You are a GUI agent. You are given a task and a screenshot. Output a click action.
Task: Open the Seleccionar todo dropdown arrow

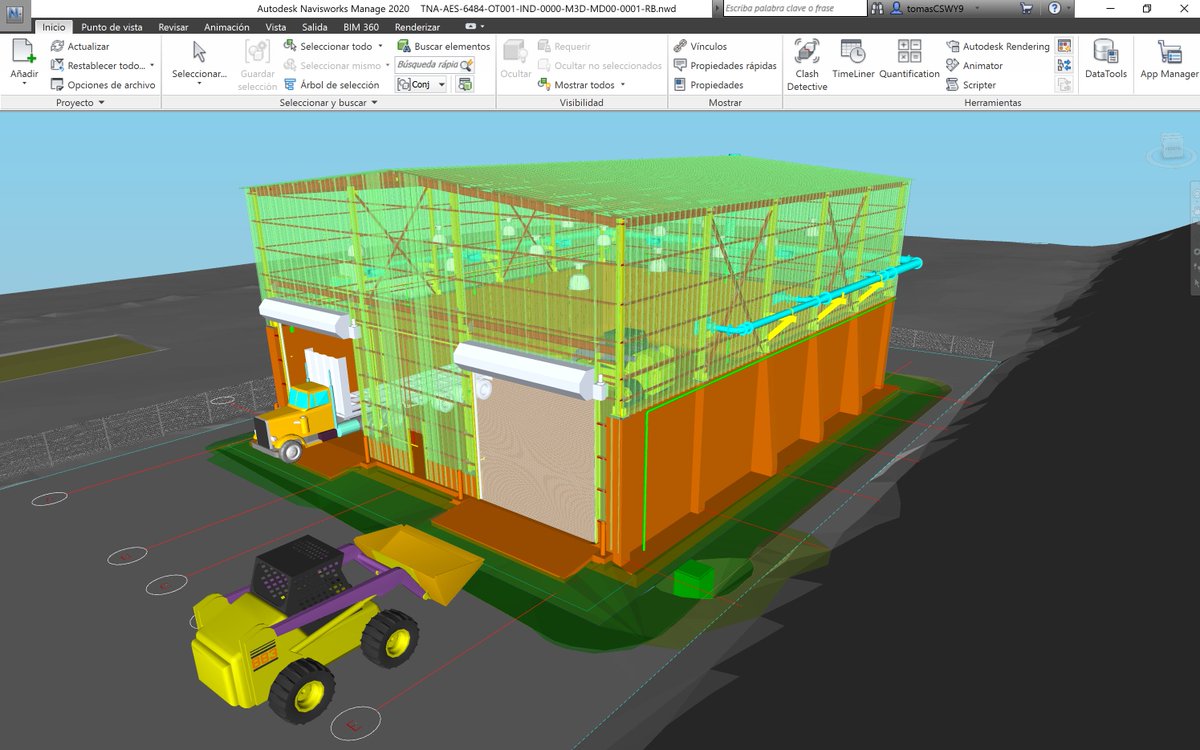[x=380, y=46]
